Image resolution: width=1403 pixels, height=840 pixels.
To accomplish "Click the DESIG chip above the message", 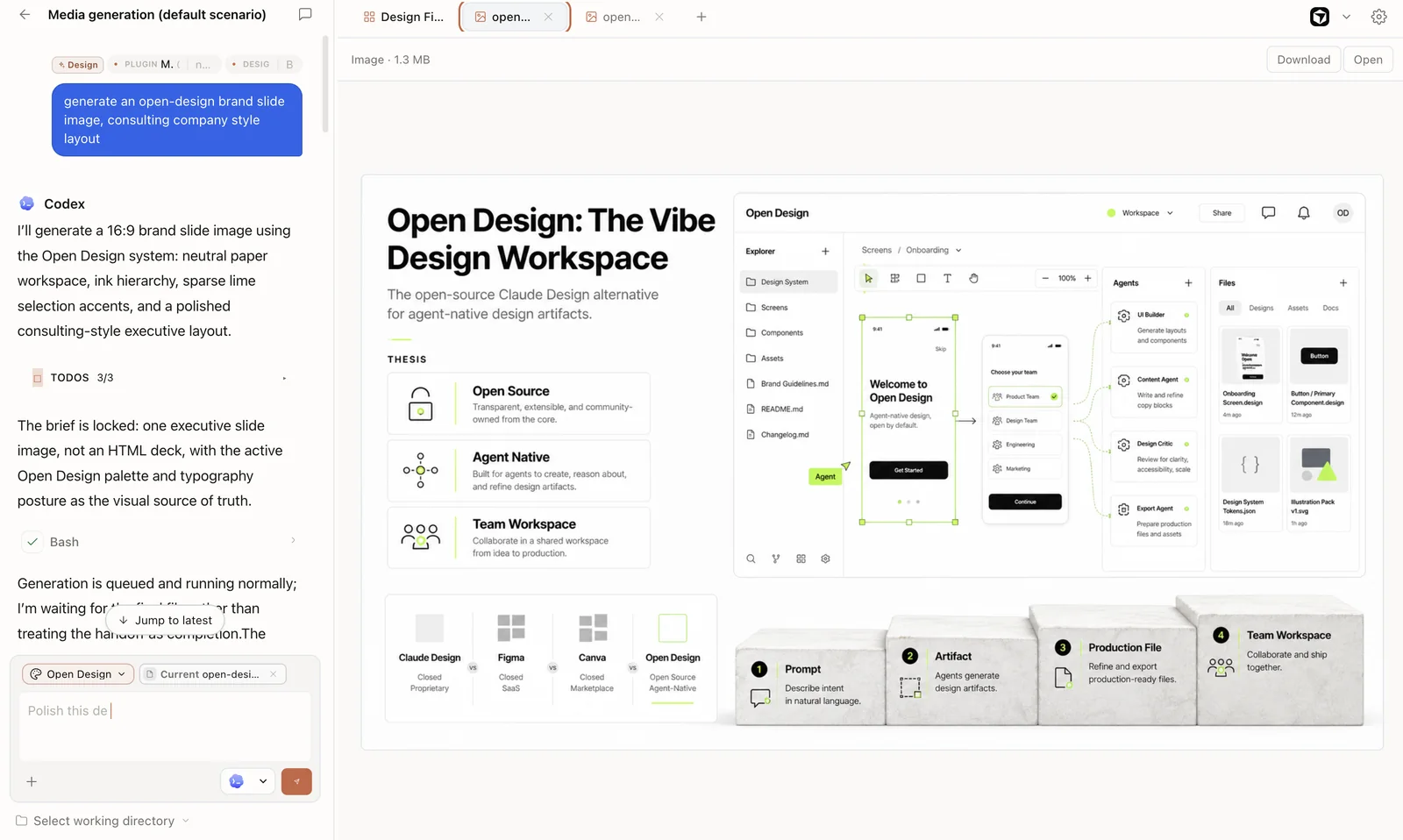I will [263, 64].
